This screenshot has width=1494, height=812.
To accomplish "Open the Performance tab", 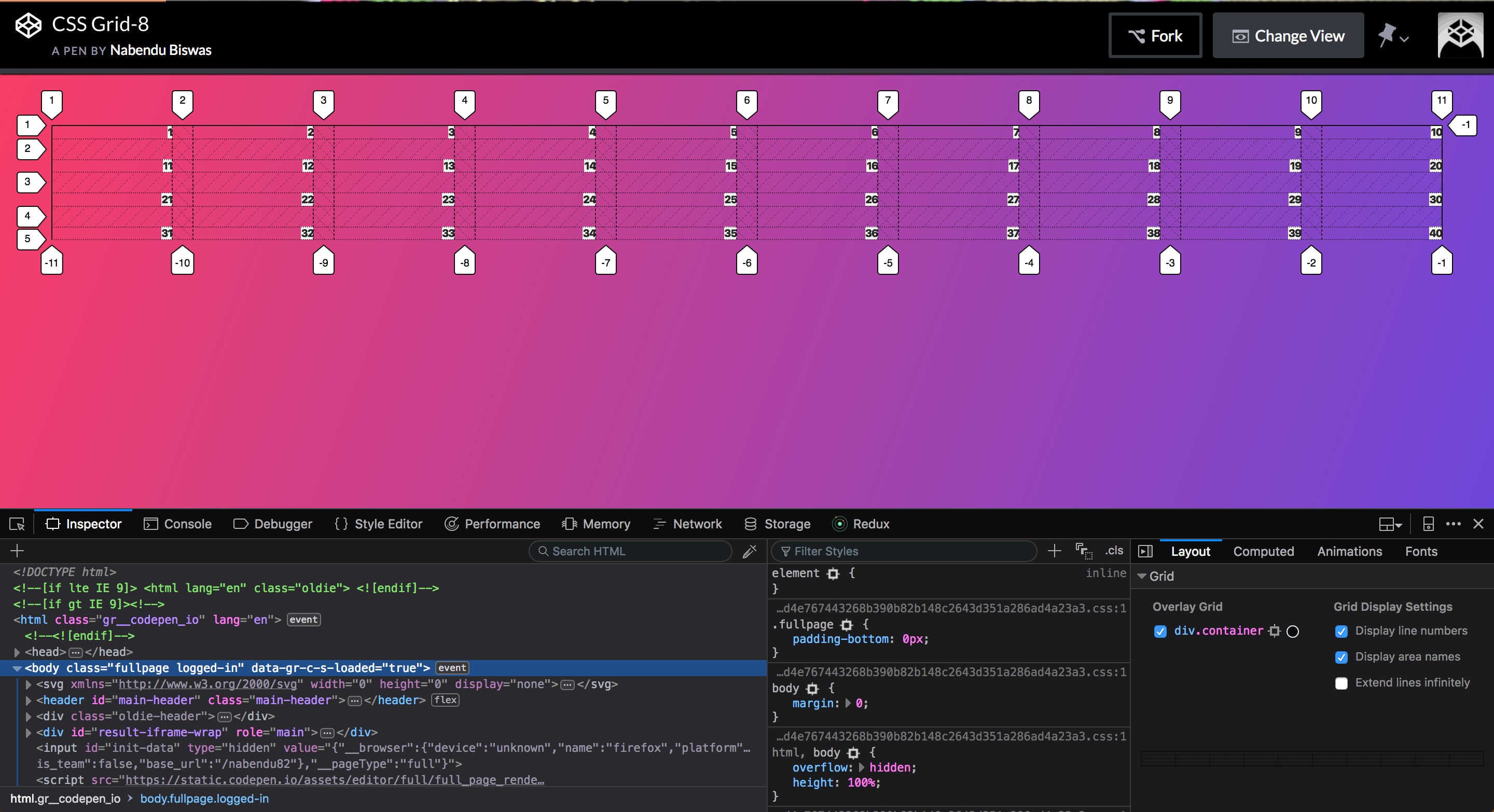I will (492, 524).
